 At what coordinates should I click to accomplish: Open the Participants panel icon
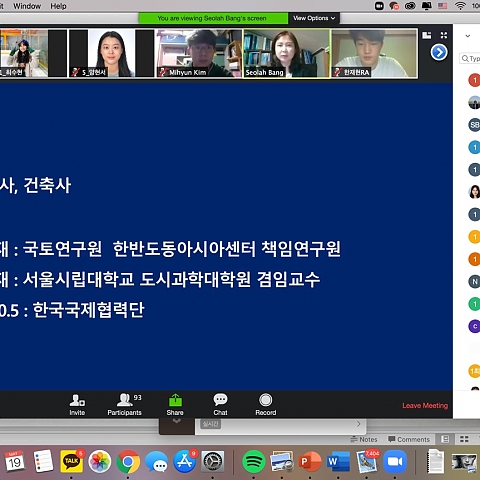tap(124, 404)
